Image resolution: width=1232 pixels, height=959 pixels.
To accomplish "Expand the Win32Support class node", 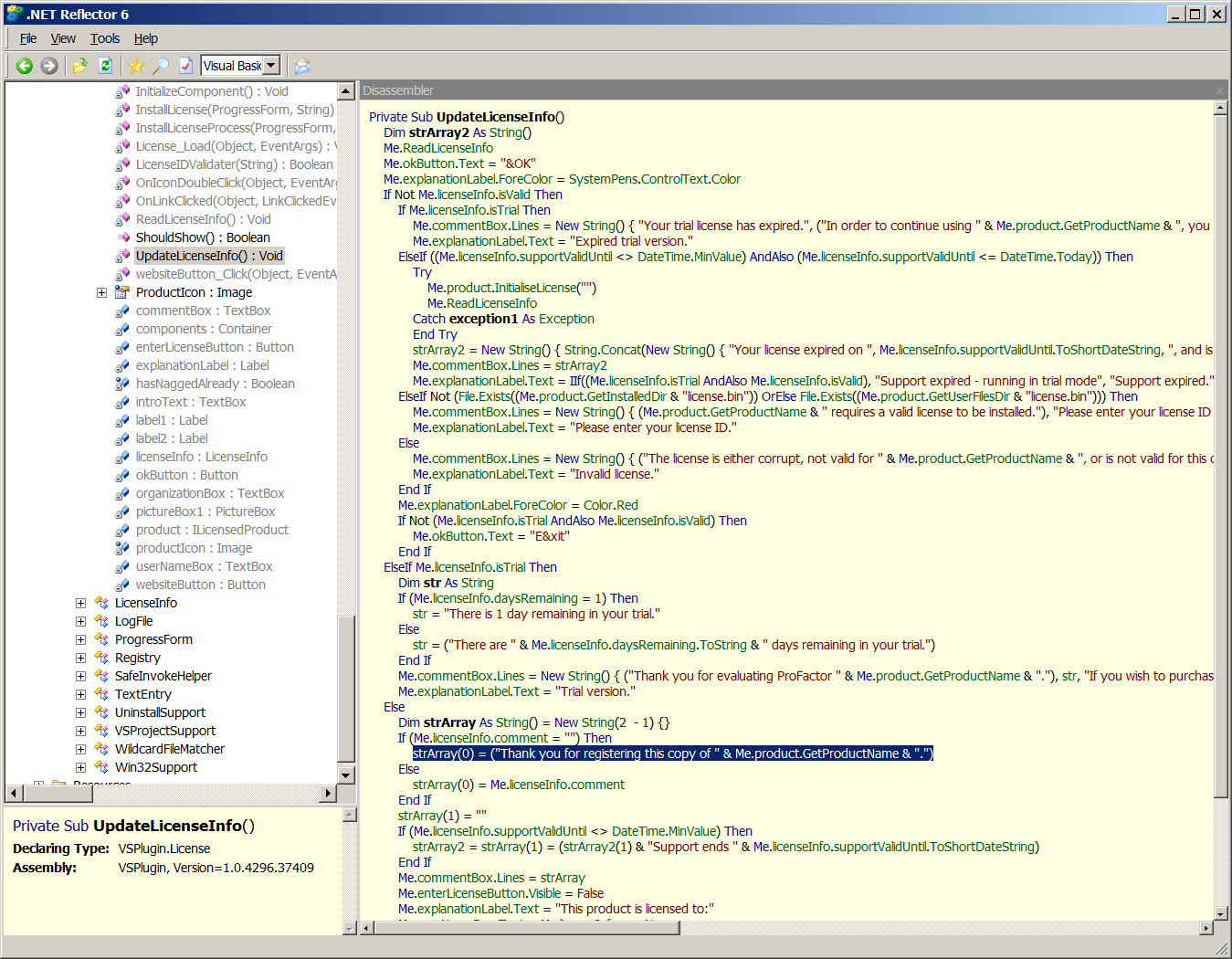I will [x=80, y=767].
